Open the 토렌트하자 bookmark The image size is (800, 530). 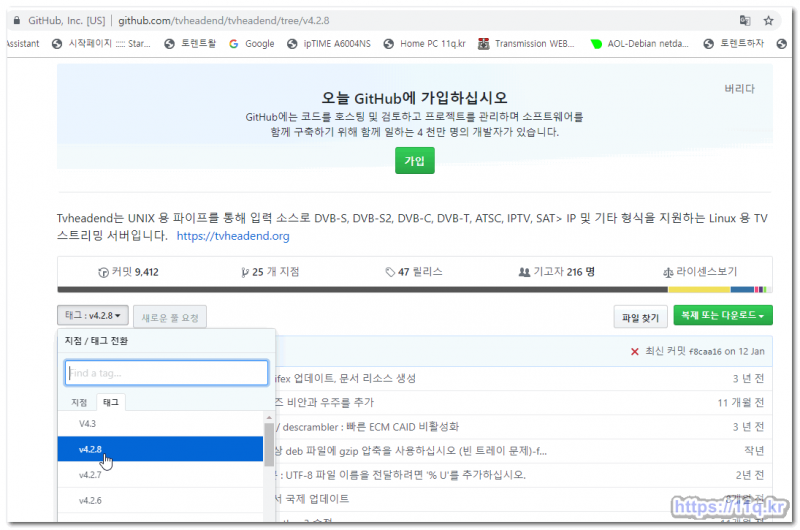pos(734,44)
